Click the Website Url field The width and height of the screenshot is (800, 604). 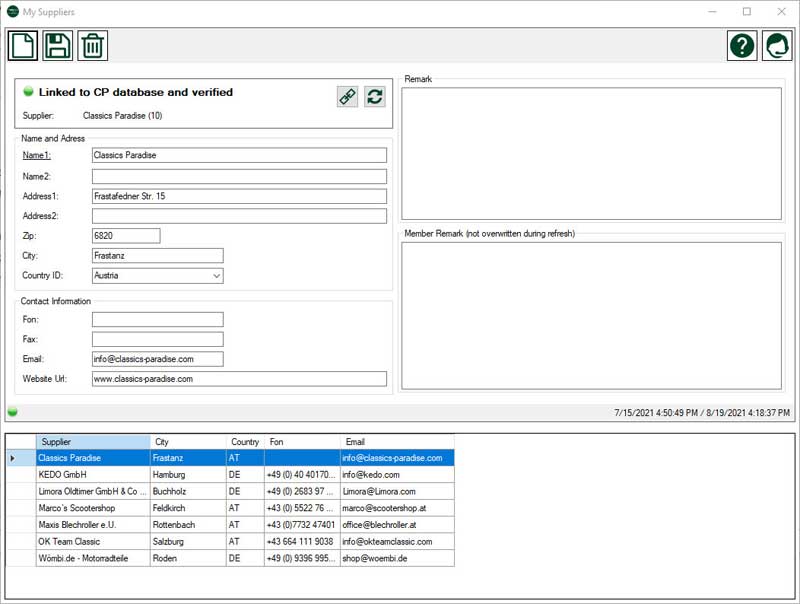[x=239, y=379]
